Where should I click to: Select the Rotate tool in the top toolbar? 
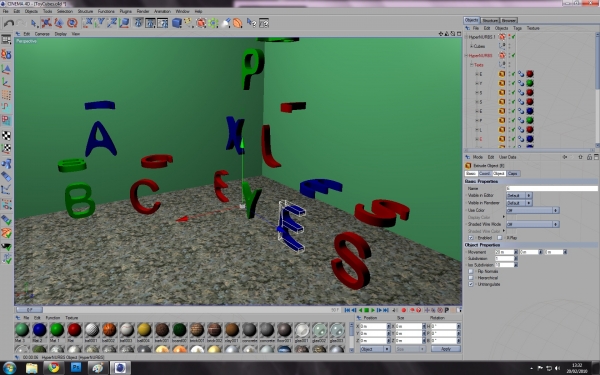click(x=72, y=23)
